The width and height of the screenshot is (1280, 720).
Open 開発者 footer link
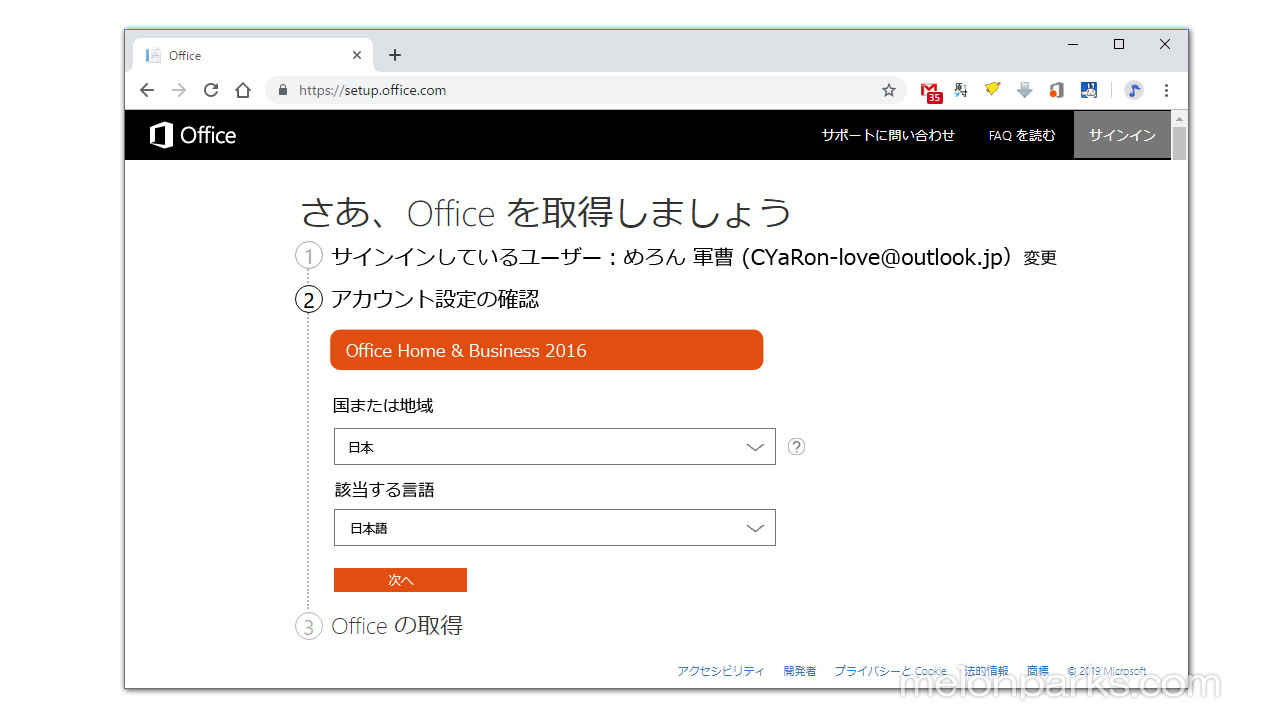click(800, 671)
